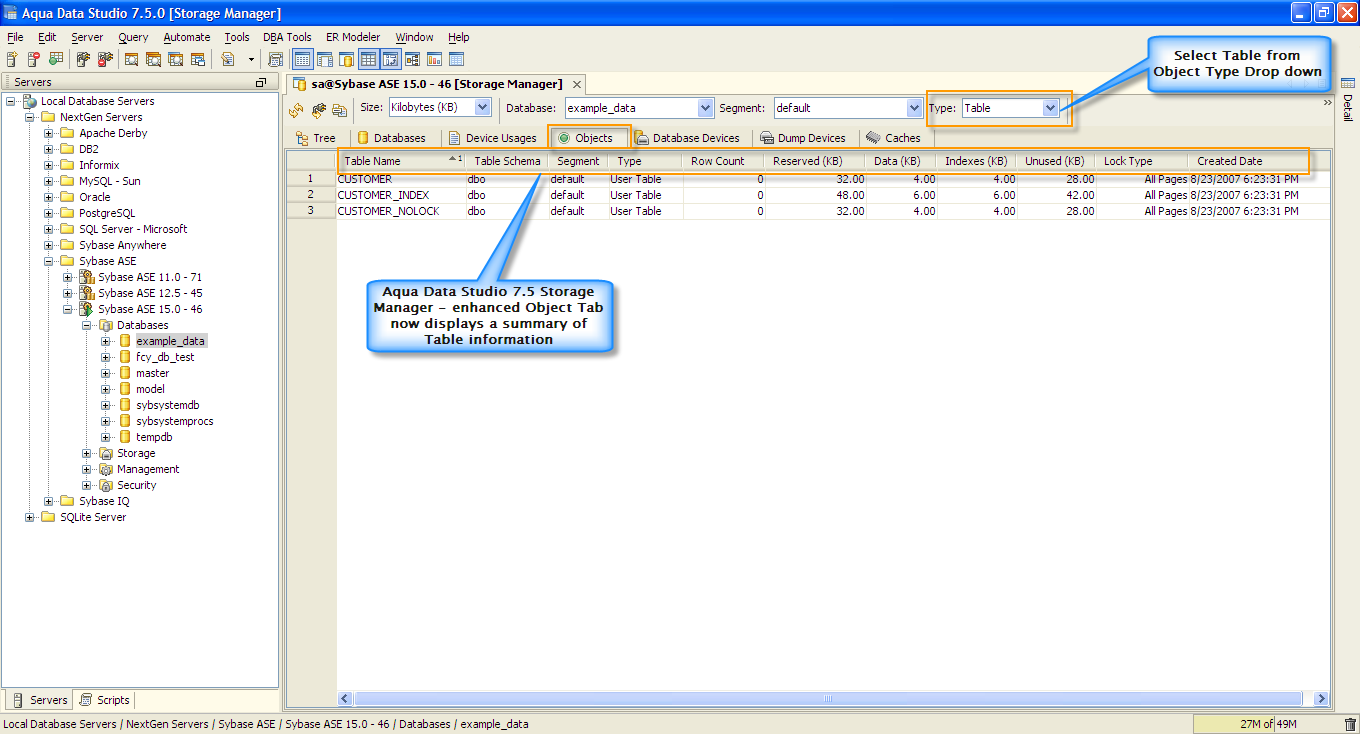Collapse the Sybase ASE folder

pos(49,261)
